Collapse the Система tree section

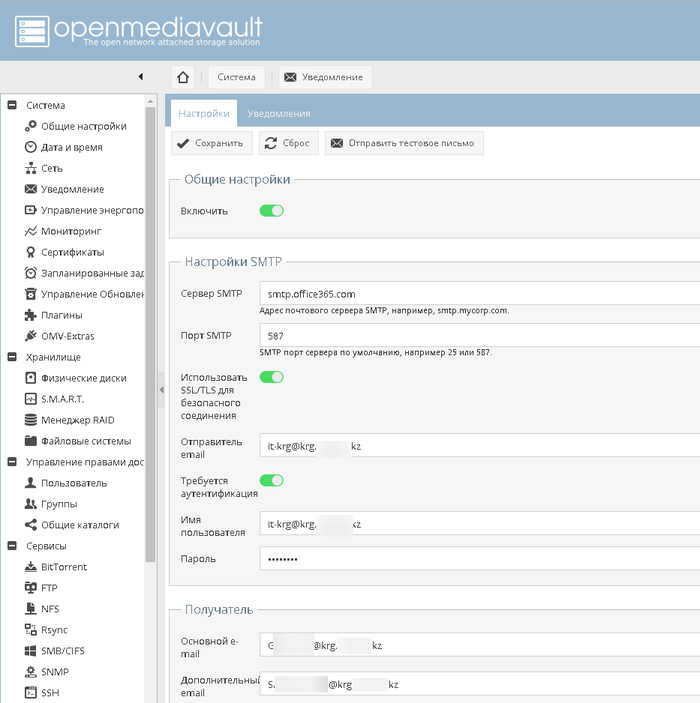pyautogui.click(x=12, y=105)
